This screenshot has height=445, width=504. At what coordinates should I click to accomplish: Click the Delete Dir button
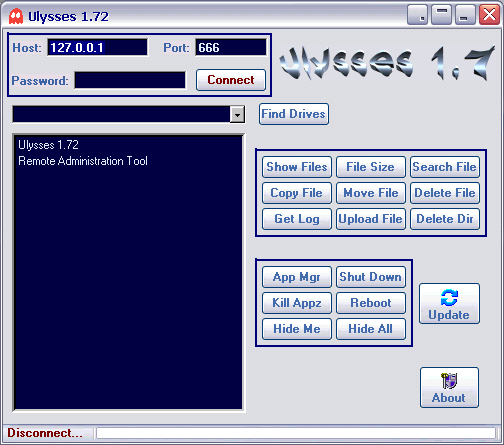point(445,219)
